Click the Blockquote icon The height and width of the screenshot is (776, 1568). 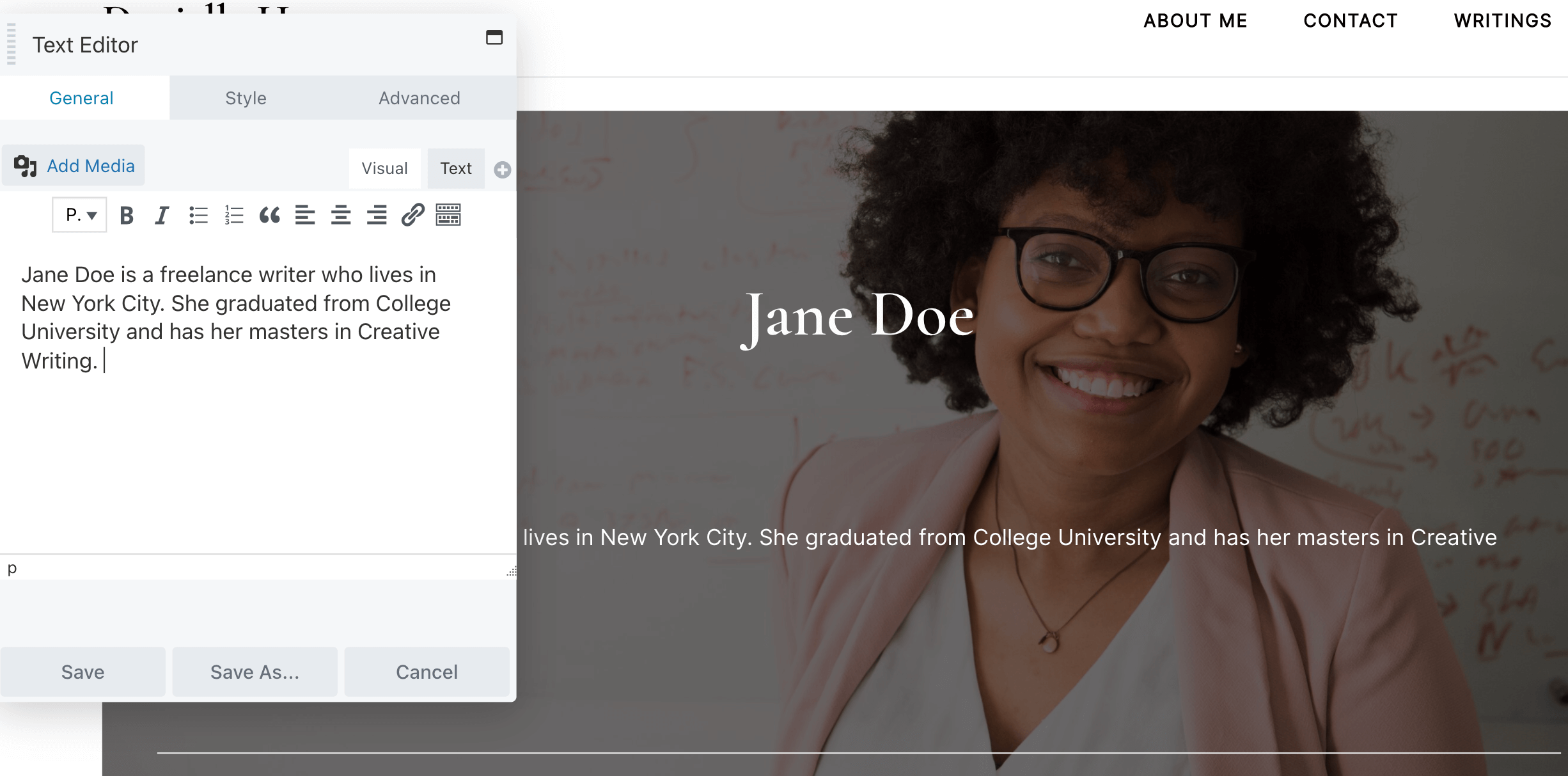click(x=268, y=214)
